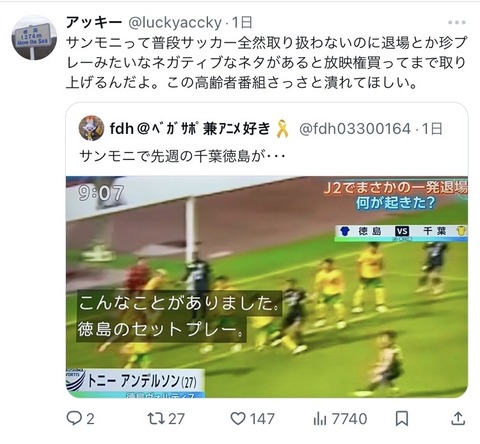The image size is (480, 444).
Task: Visit the アッキー display name profile
Action: click(94, 23)
